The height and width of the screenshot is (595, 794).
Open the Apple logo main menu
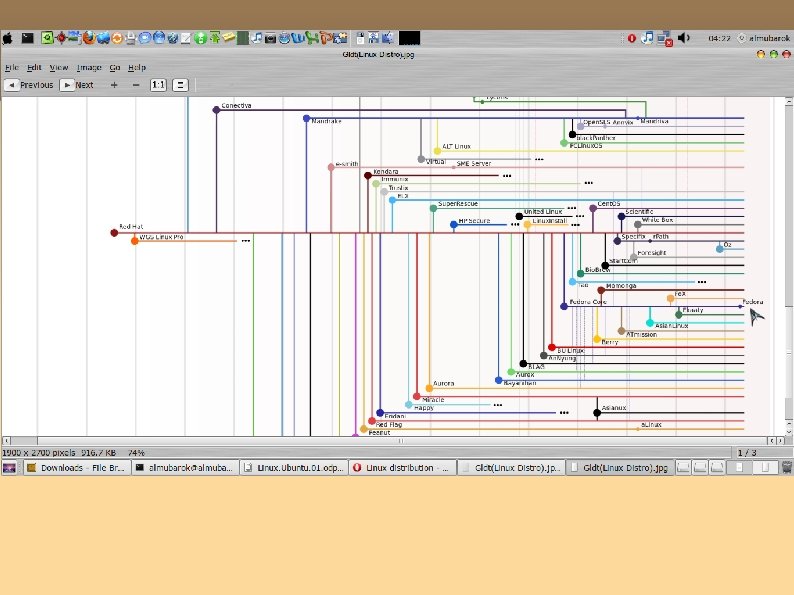click(8, 38)
